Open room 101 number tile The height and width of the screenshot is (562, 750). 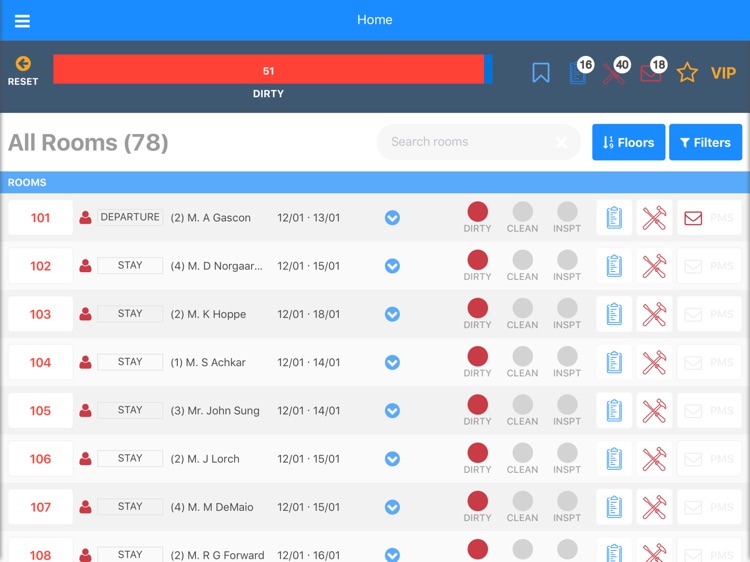point(41,218)
